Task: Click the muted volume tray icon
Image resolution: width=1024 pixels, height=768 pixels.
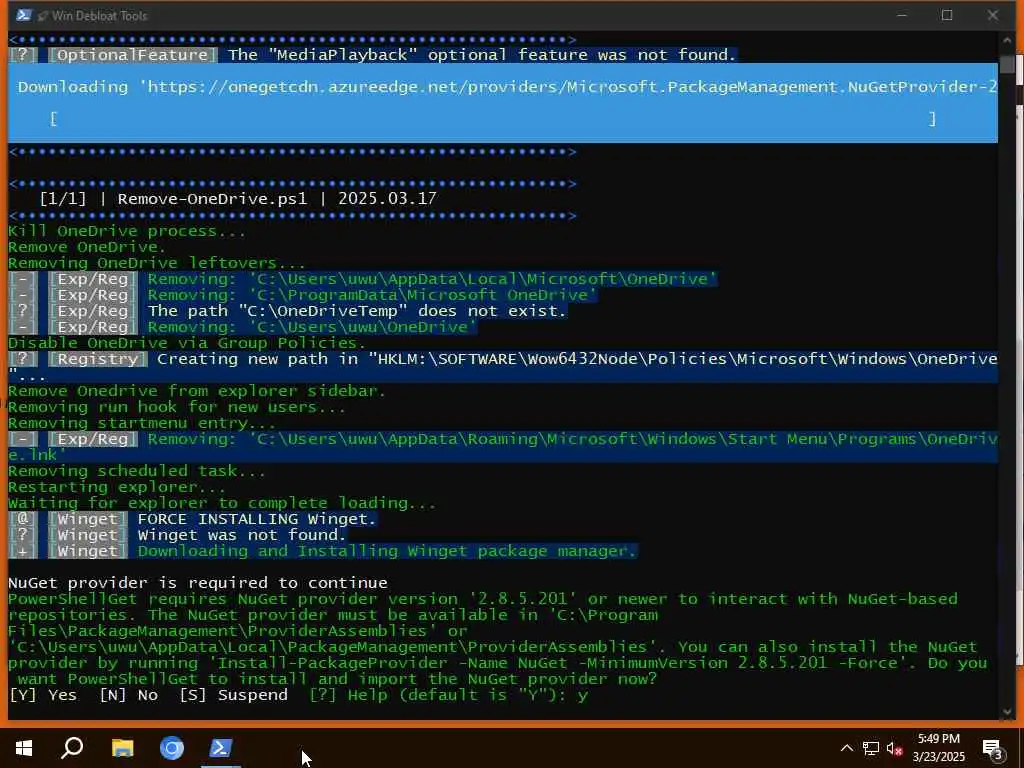Action: point(894,748)
